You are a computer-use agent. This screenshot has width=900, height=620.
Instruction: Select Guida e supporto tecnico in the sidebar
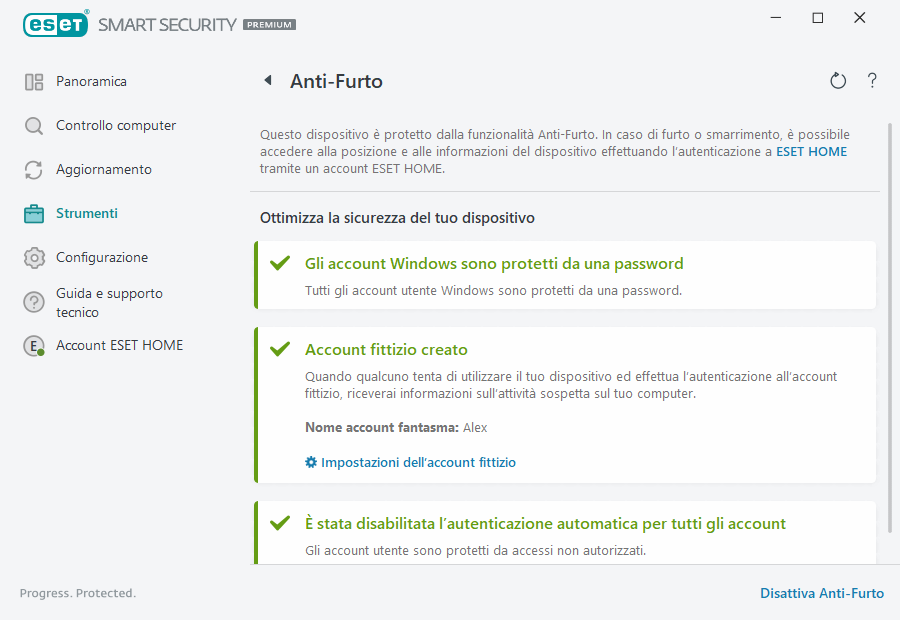coord(108,301)
